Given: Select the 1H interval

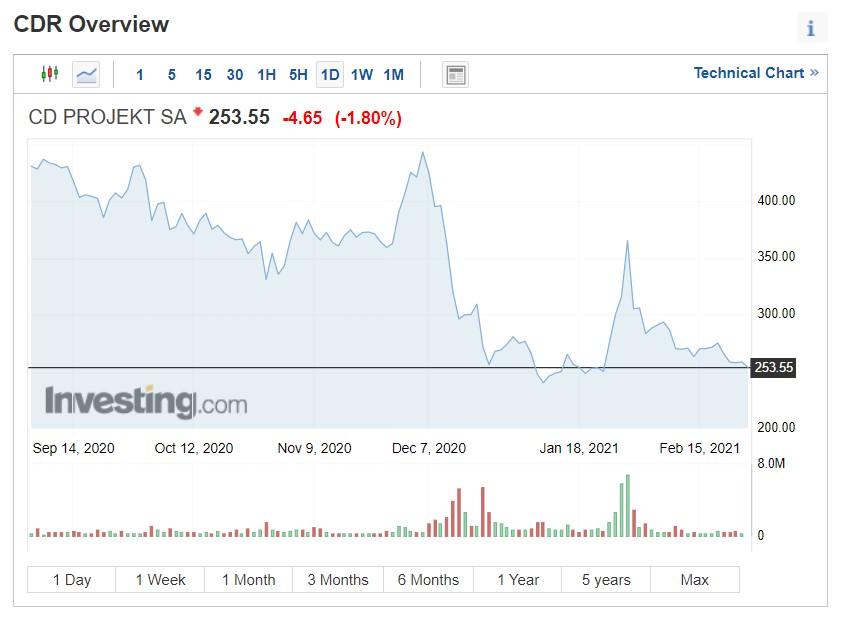Looking at the screenshot, I should (x=267, y=75).
